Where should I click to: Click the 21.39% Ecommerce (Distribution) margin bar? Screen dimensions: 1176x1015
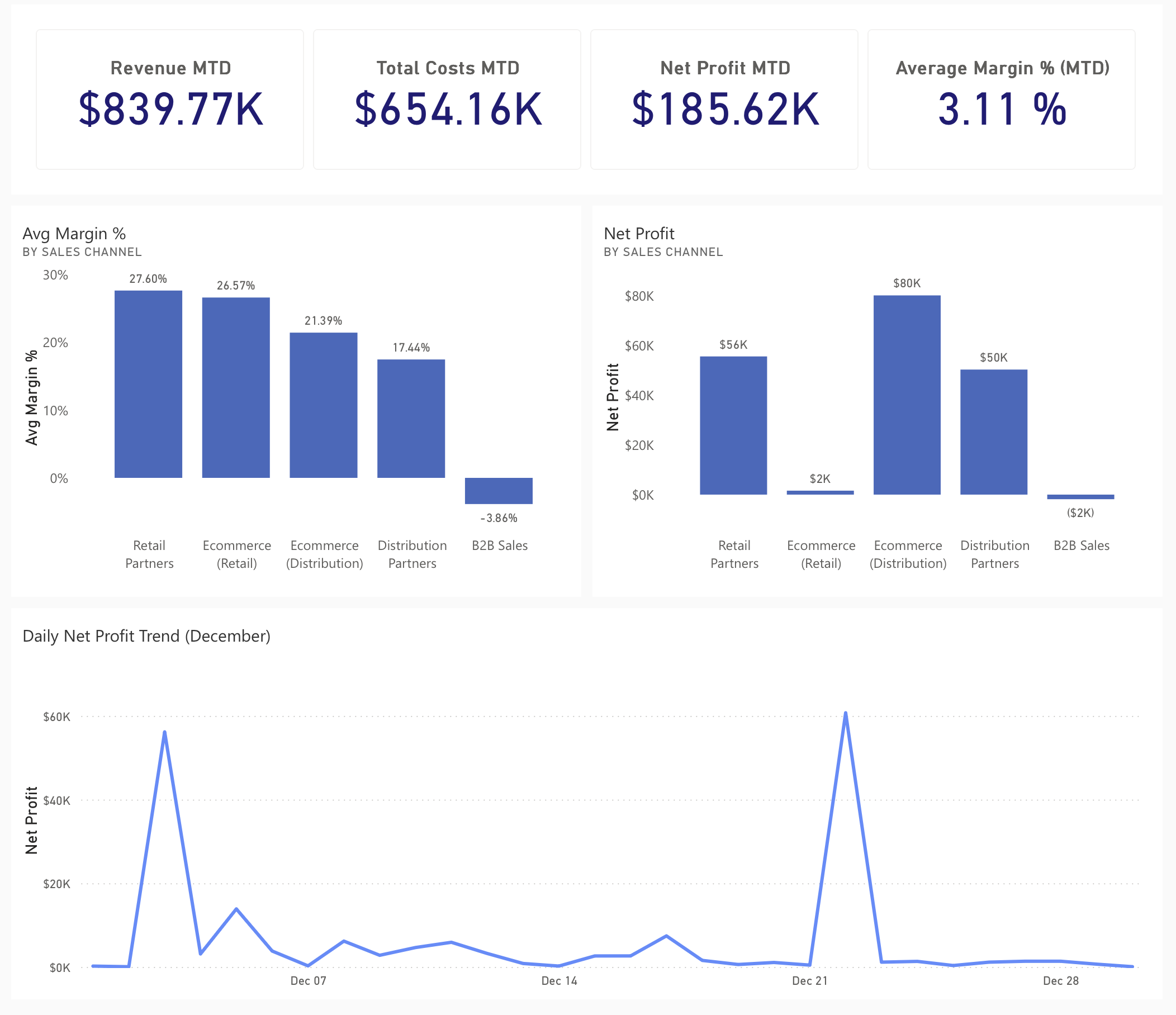point(324,405)
